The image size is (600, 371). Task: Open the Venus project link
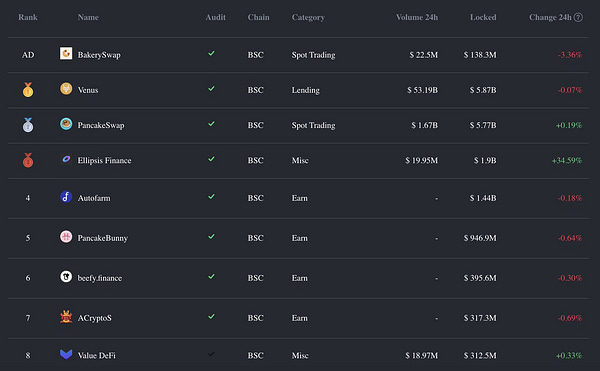[88, 90]
